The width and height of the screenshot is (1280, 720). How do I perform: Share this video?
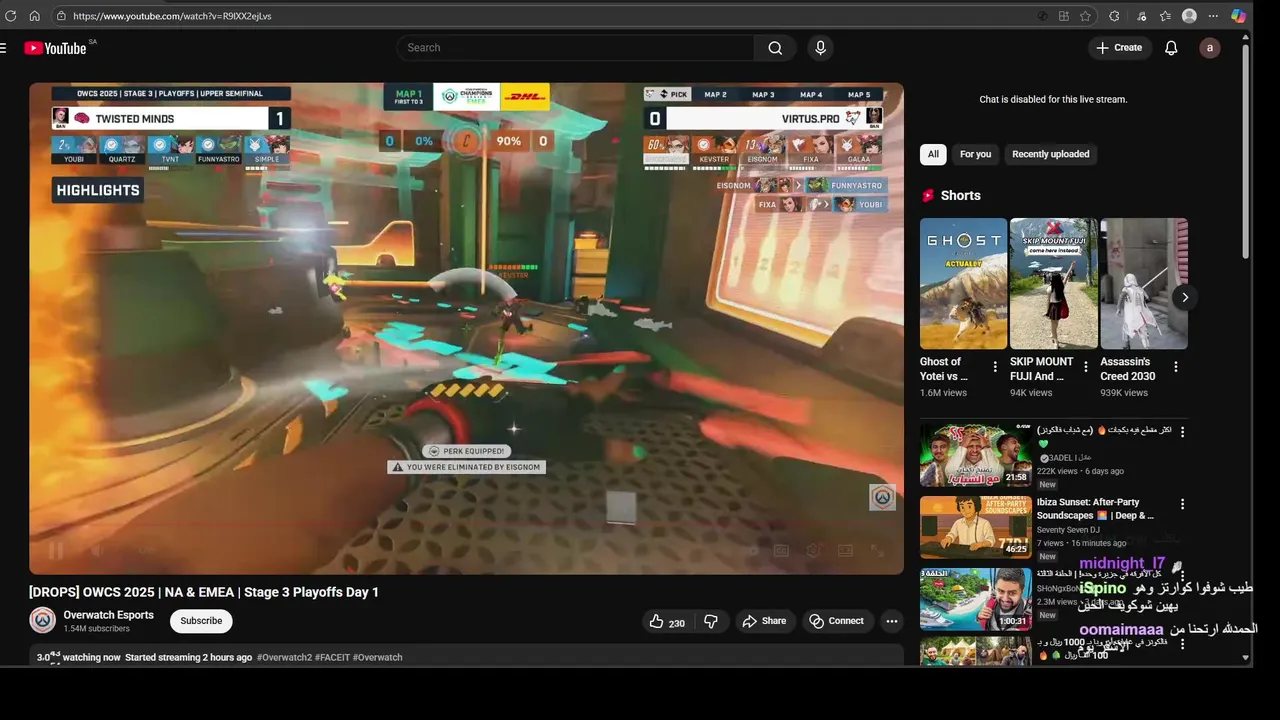click(764, 621)
